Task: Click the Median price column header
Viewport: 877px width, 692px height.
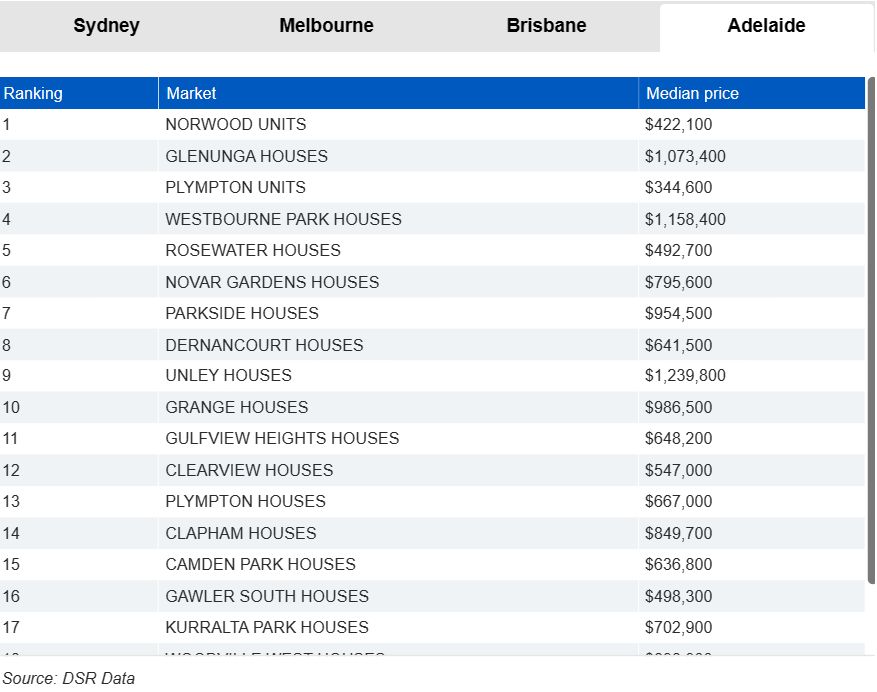Action: tap(692, 93)
